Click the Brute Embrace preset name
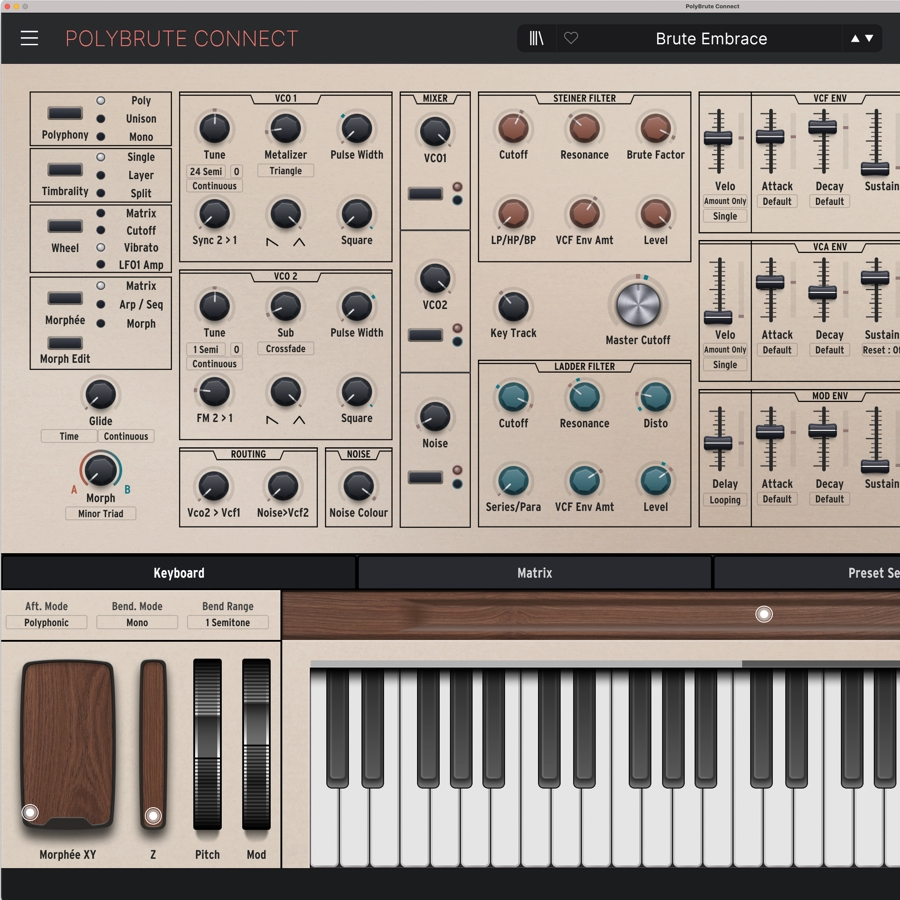 pyautogui.click(x=711, y=38)
